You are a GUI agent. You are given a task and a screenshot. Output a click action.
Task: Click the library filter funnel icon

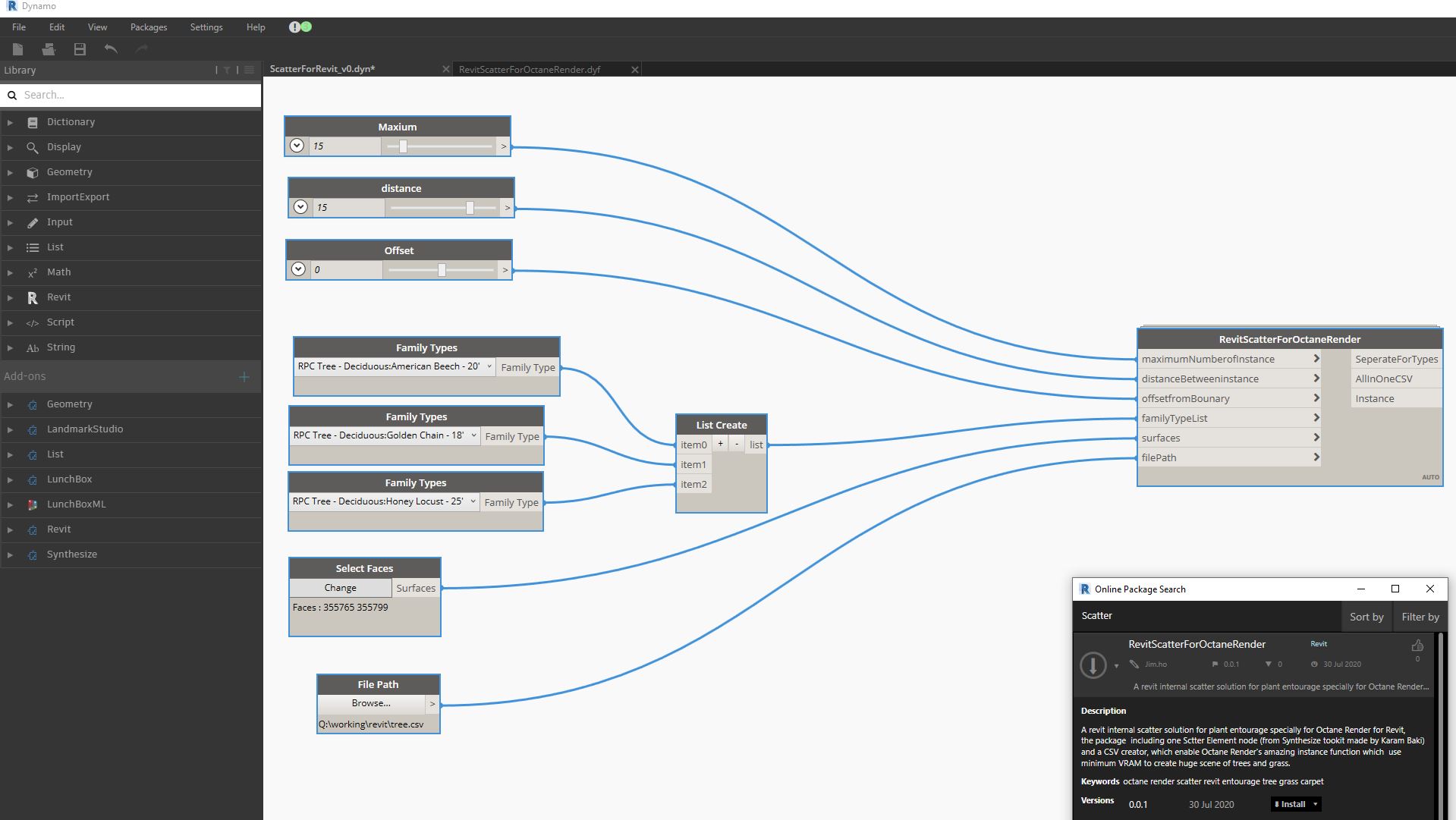[227, 70]
